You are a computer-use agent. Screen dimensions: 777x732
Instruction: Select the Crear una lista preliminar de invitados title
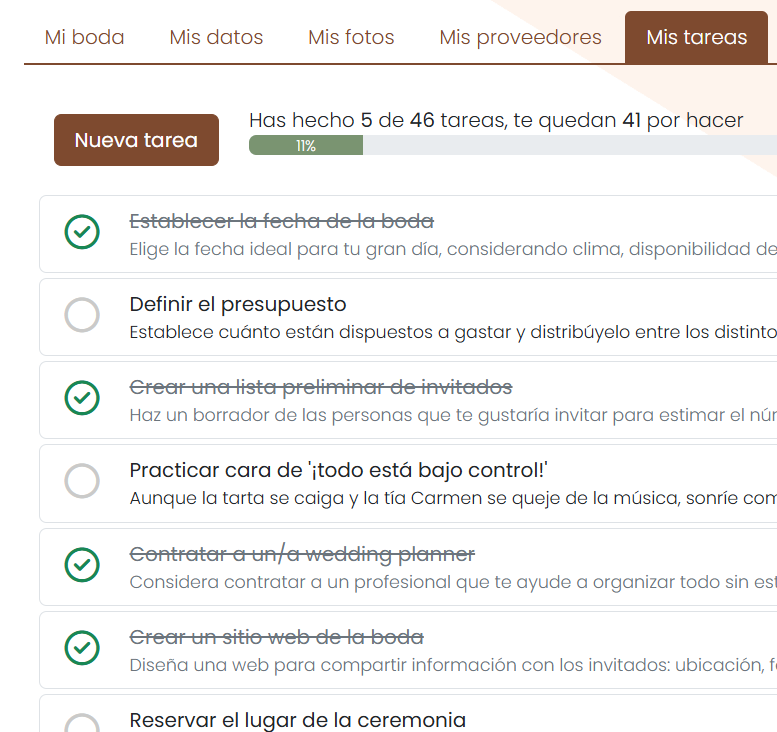click(x=321, y=387)
